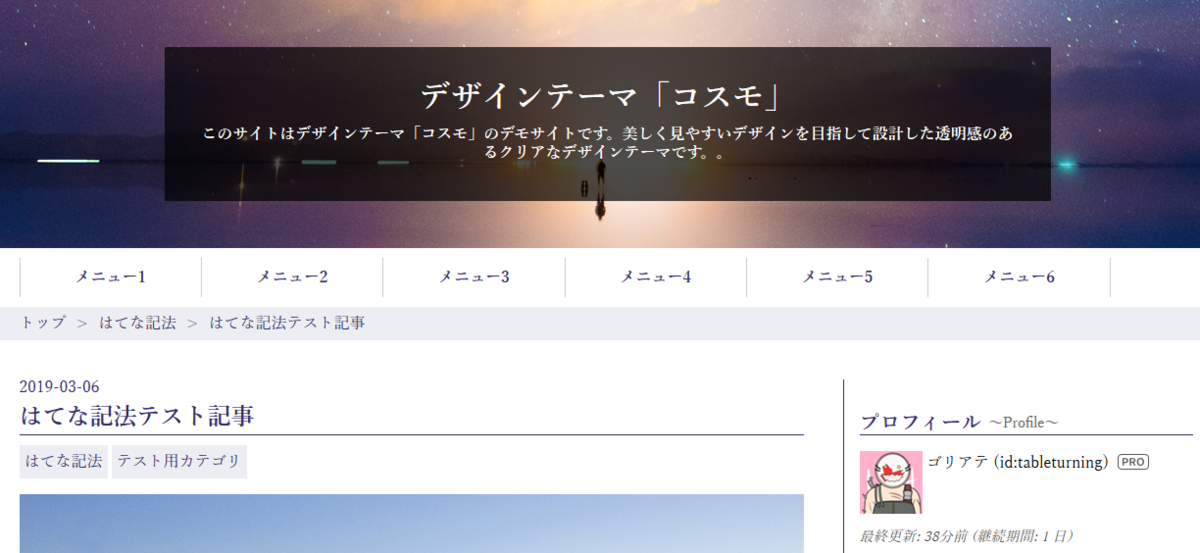Click the breadcrumb text はてな記法テスト記事
This screenshot has height=553, width=1200.
pyautogui.click(x=287, y=323)
